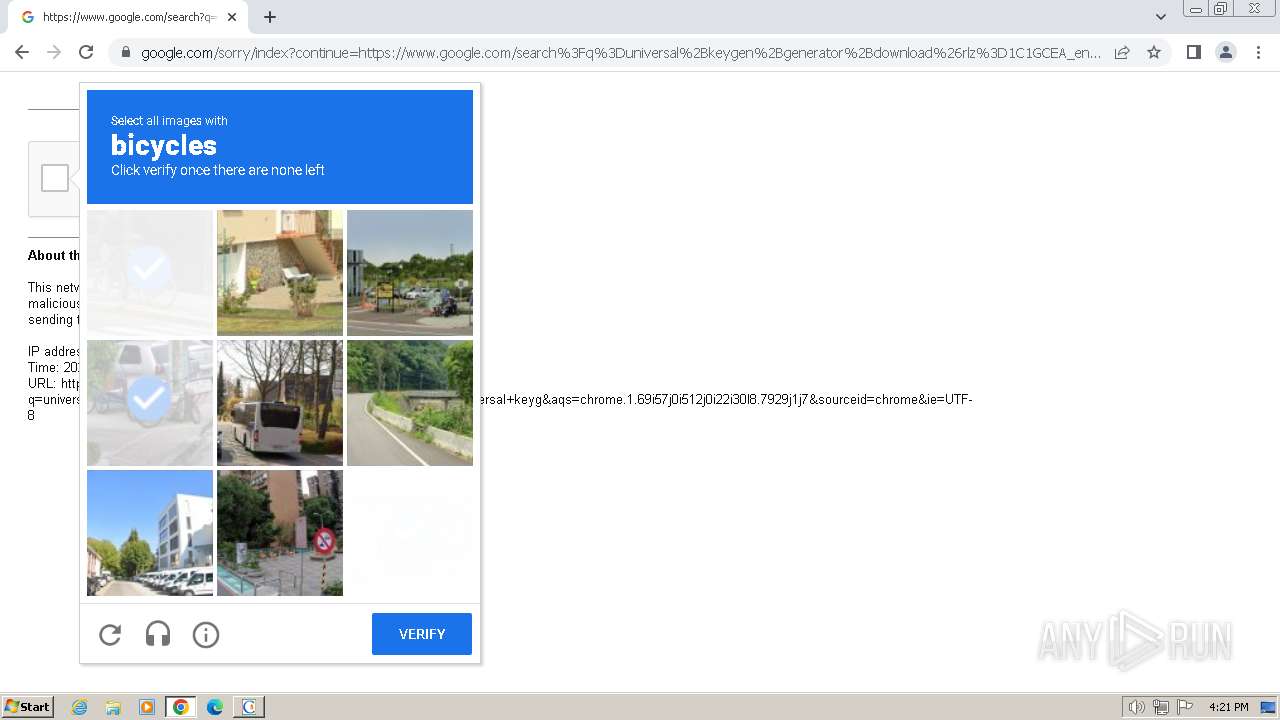
Task: Reload the page with browser refresh
Action: 86,52
